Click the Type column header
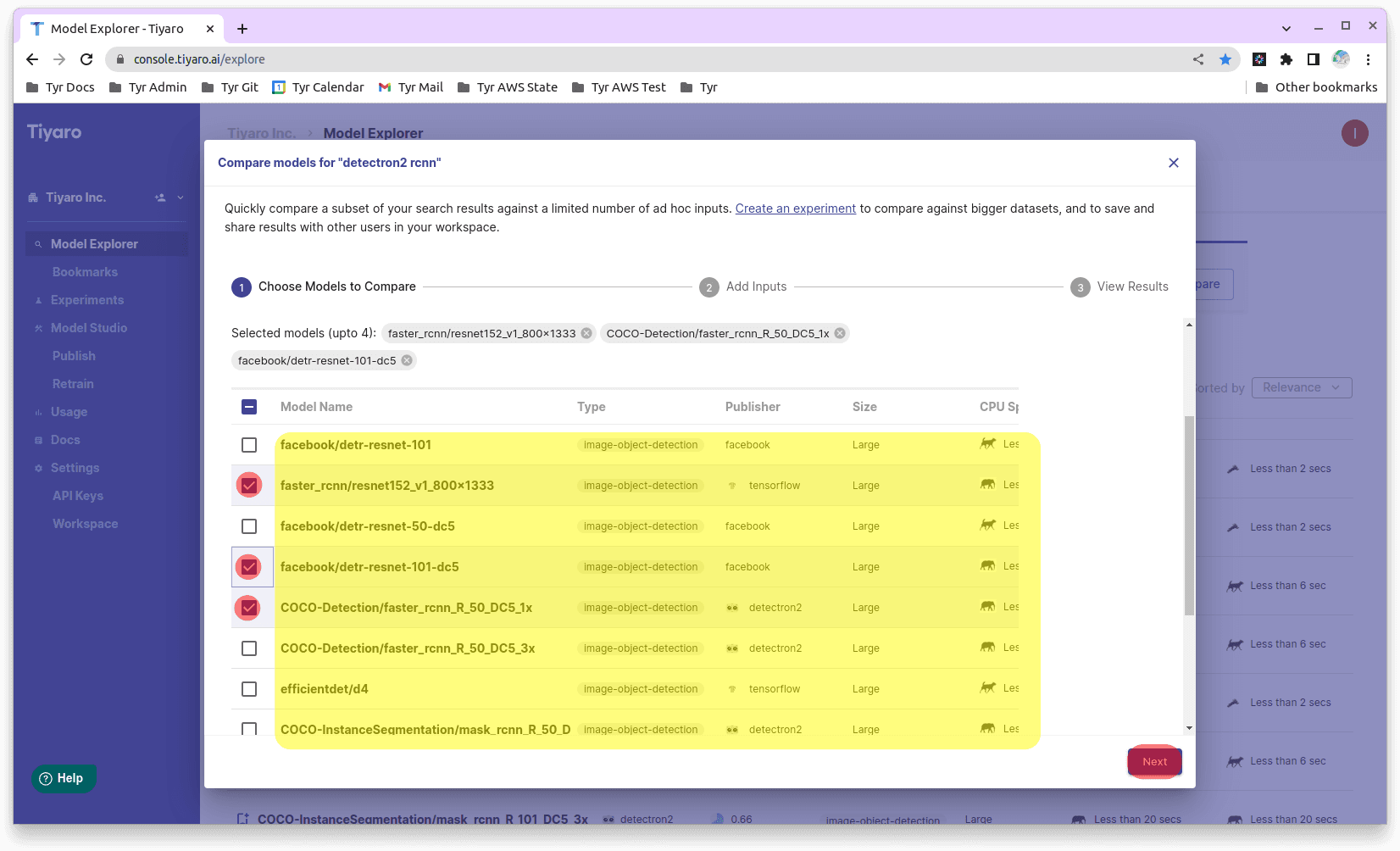 pos(592,407)
